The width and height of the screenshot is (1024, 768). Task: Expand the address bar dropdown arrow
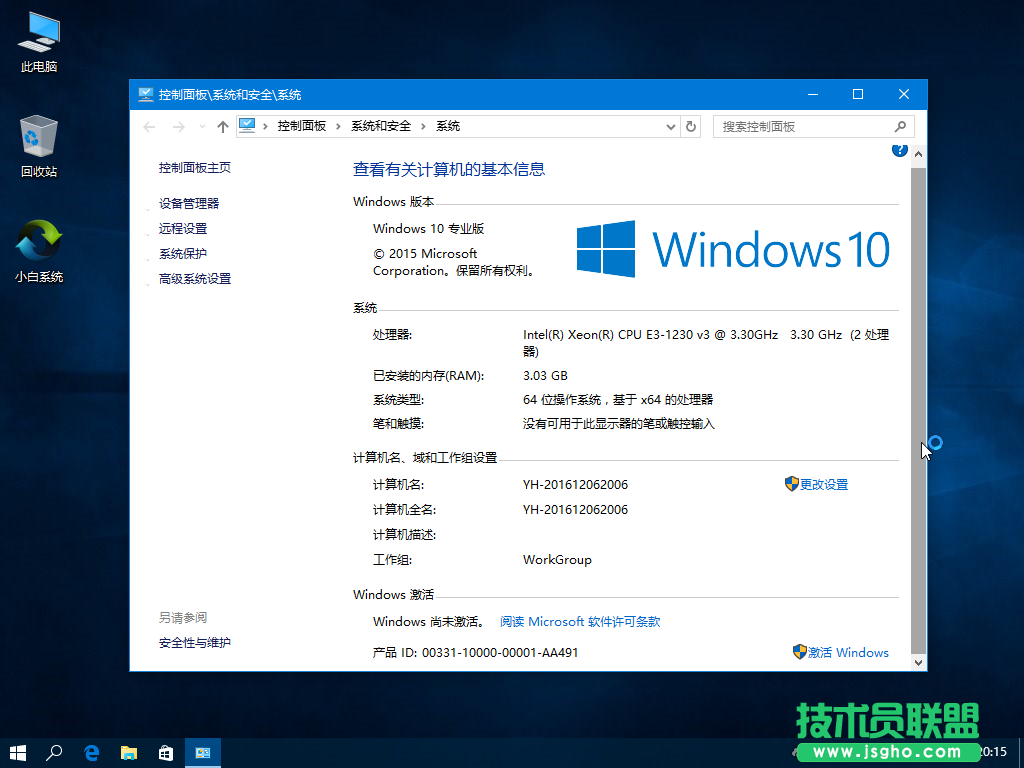(x=670, y=126)
